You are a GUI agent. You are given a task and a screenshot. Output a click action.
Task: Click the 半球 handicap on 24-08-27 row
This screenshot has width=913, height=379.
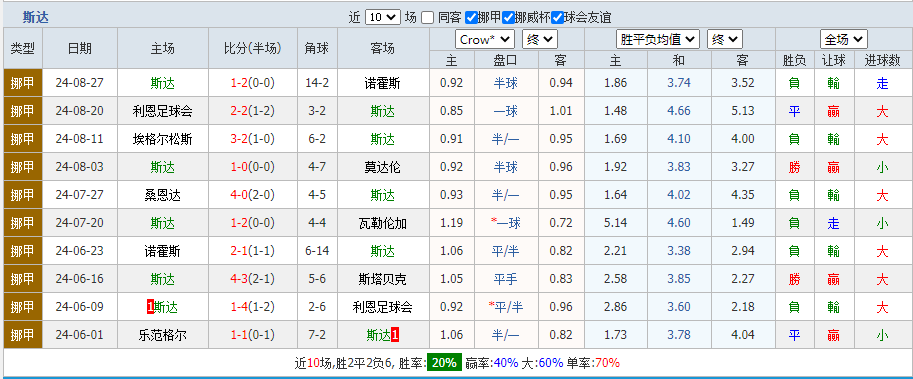pos(505,83)
